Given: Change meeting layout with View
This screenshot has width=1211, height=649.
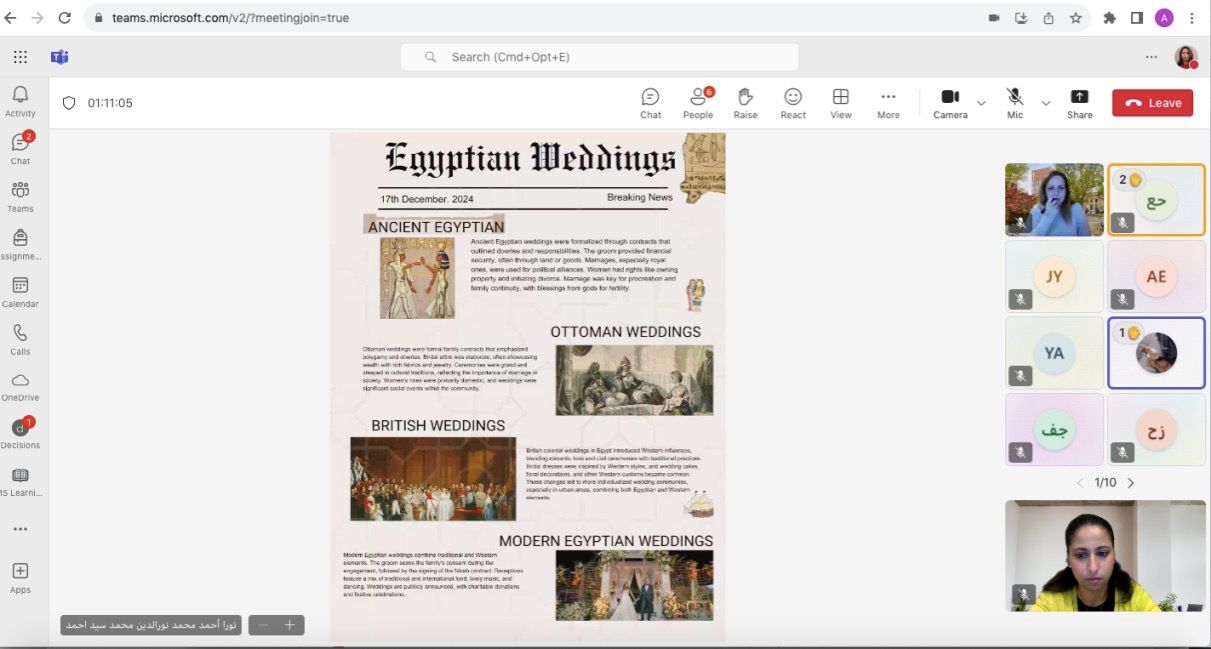Looking at the screenshot, I should point(841,102).
